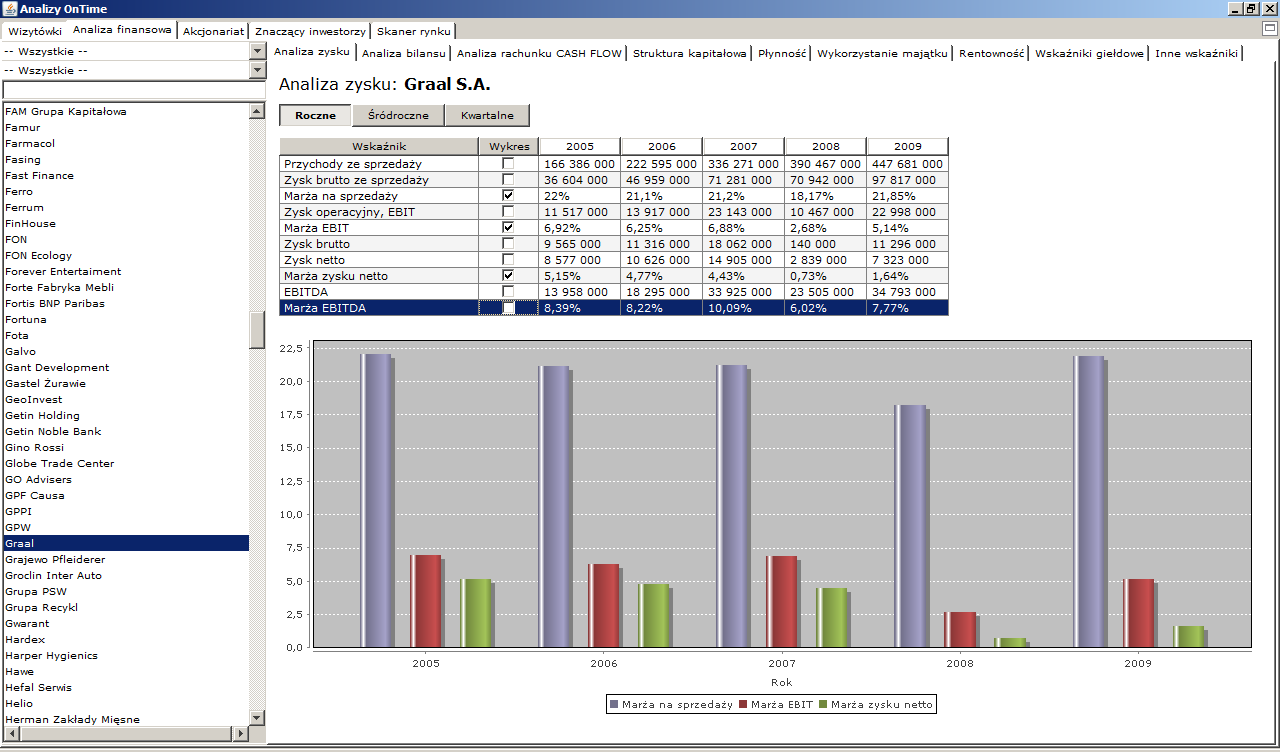This screenshot has width=1280, height=752.
Task: Click the purple 2005 Marża na sprzedaży bar
Action: [376, 500]
